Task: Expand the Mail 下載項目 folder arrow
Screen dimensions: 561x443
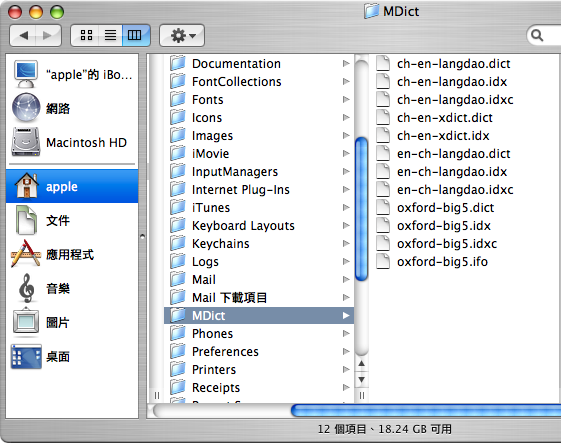Action: tap(346, 297)
